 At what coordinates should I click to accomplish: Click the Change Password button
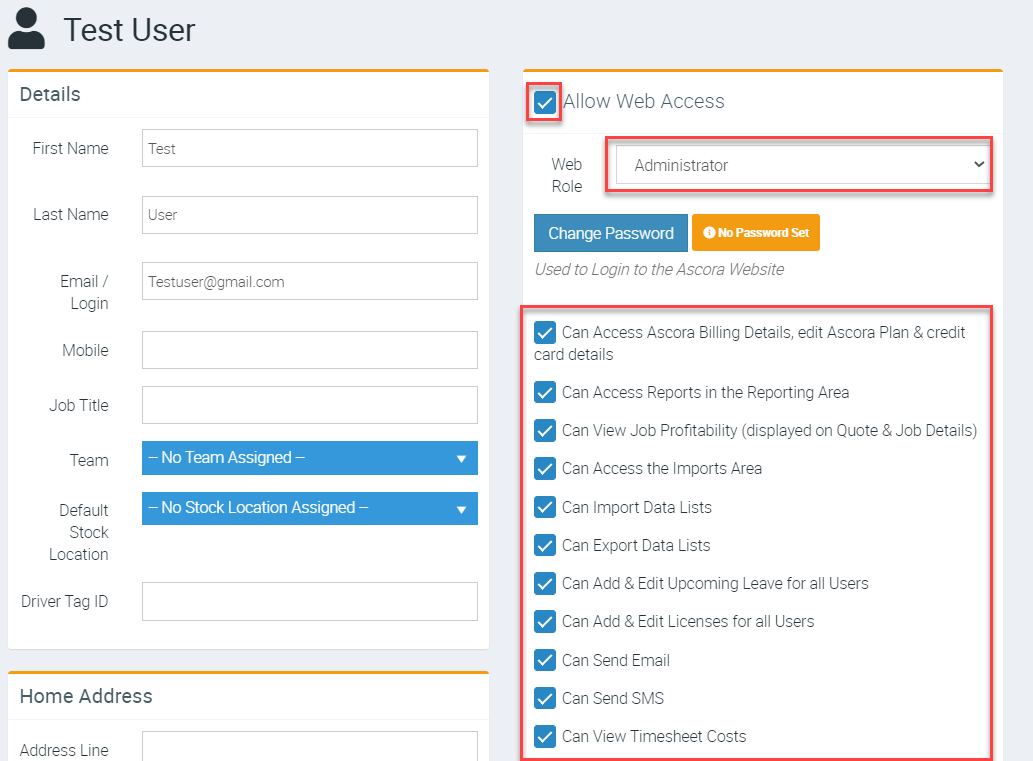point(610,233)
